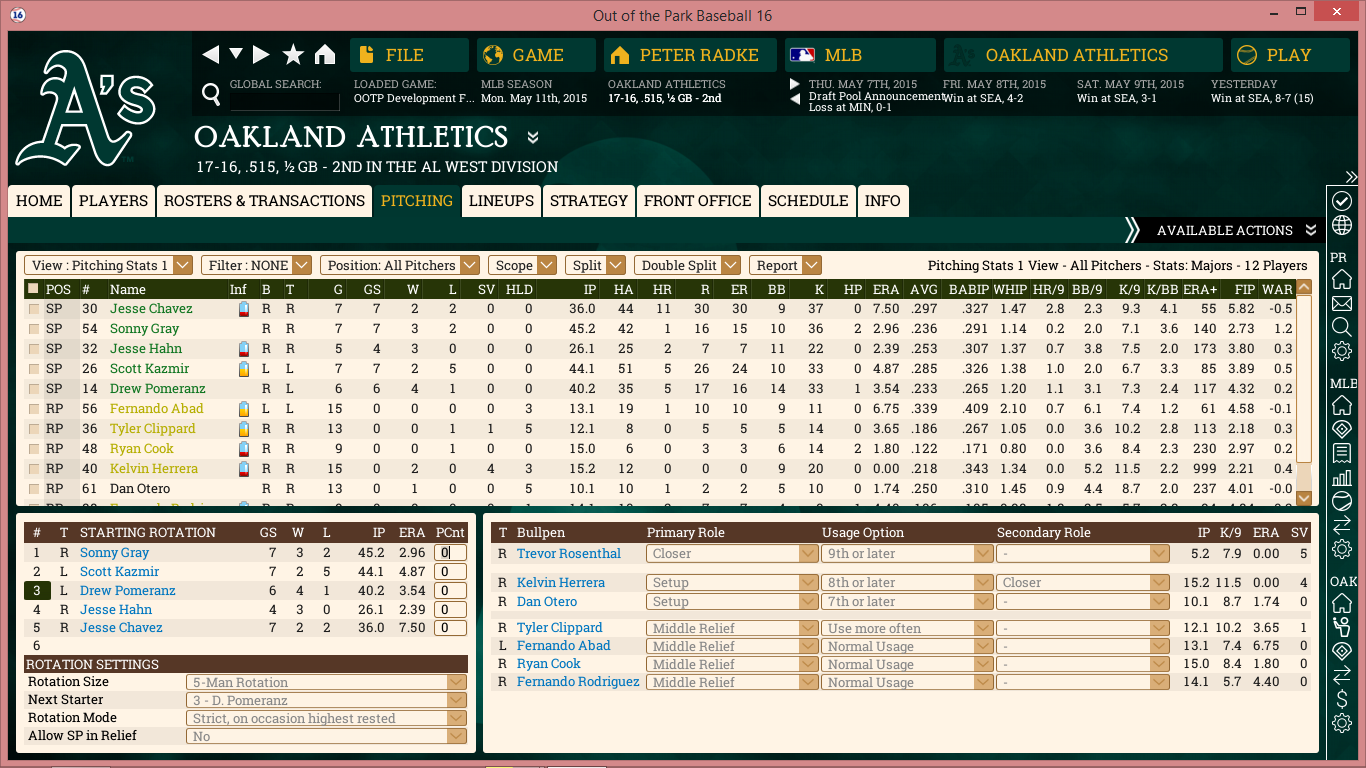1366x768 pixels.
Task: Open the OAK transactions arrows icon
Action: coord(1342,675)
